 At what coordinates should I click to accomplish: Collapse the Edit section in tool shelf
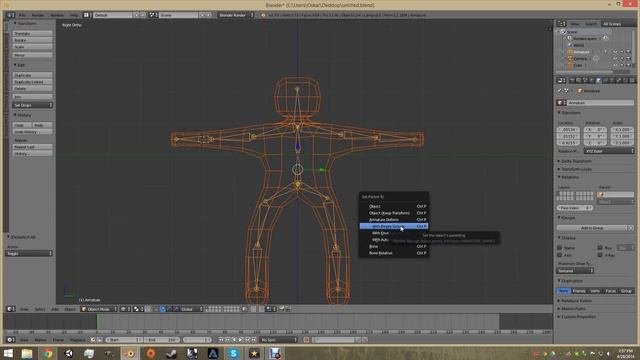(x=20, y=65)
